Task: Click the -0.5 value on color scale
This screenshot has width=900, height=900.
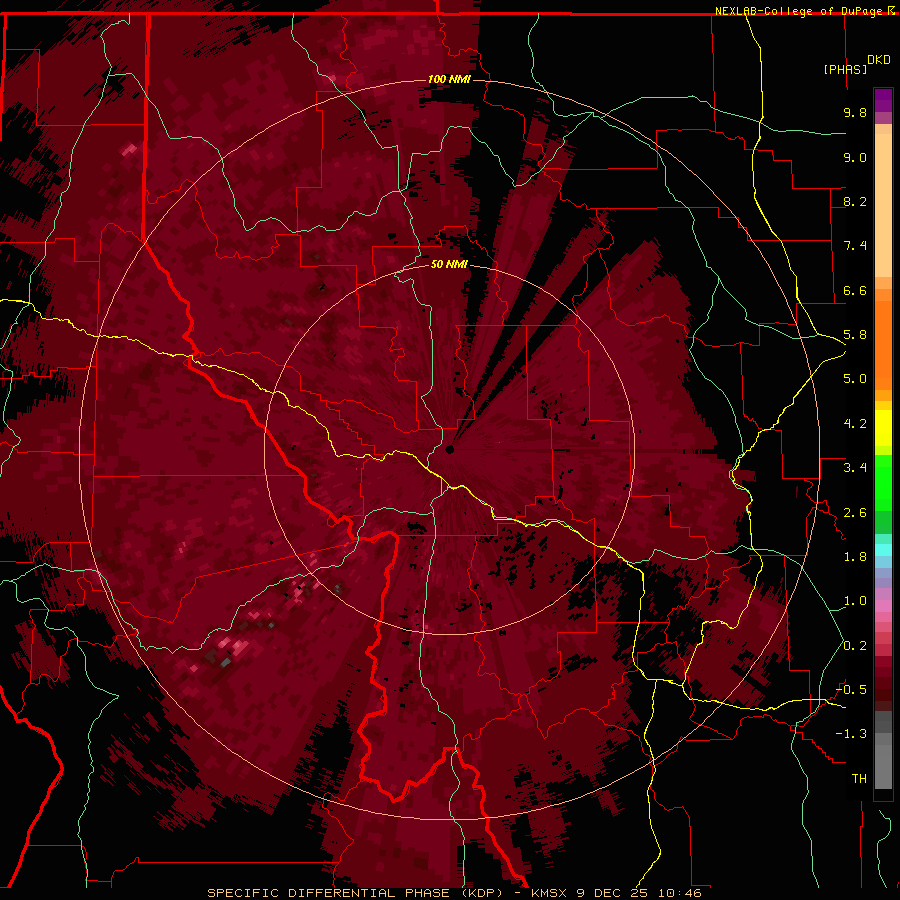Action: (851, 690)
